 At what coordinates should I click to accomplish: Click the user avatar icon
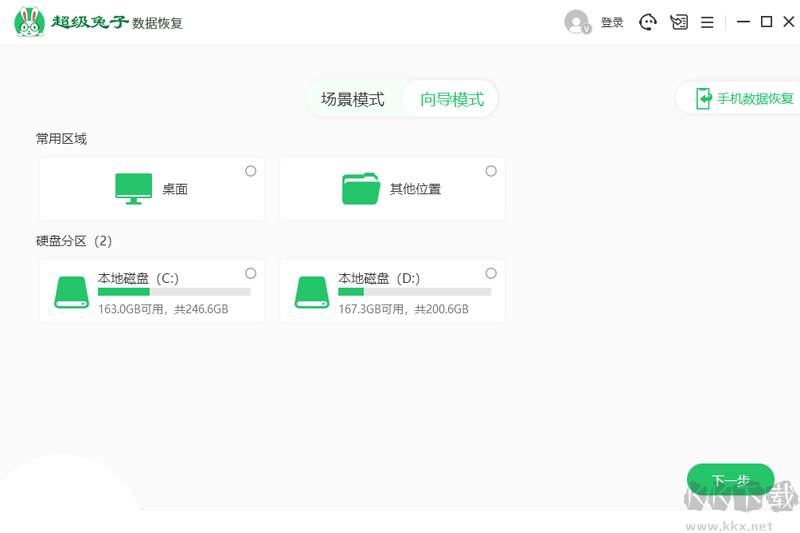[577, 22]
